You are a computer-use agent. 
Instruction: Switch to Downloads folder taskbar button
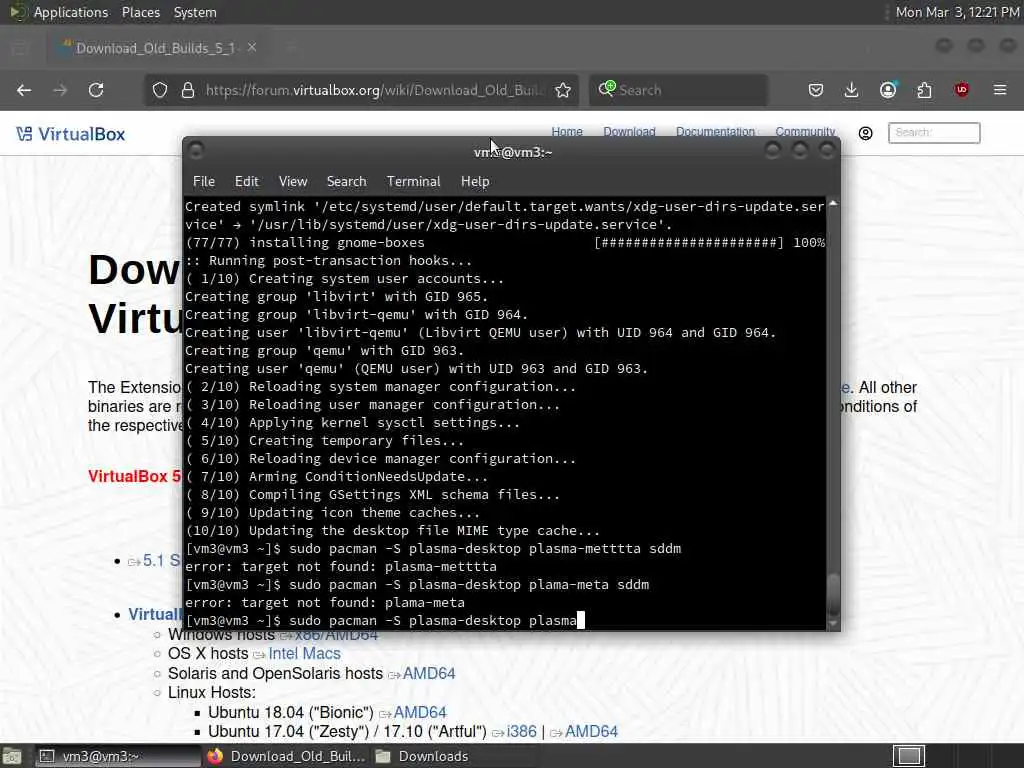pyautogui.click(x=454, y=756)
